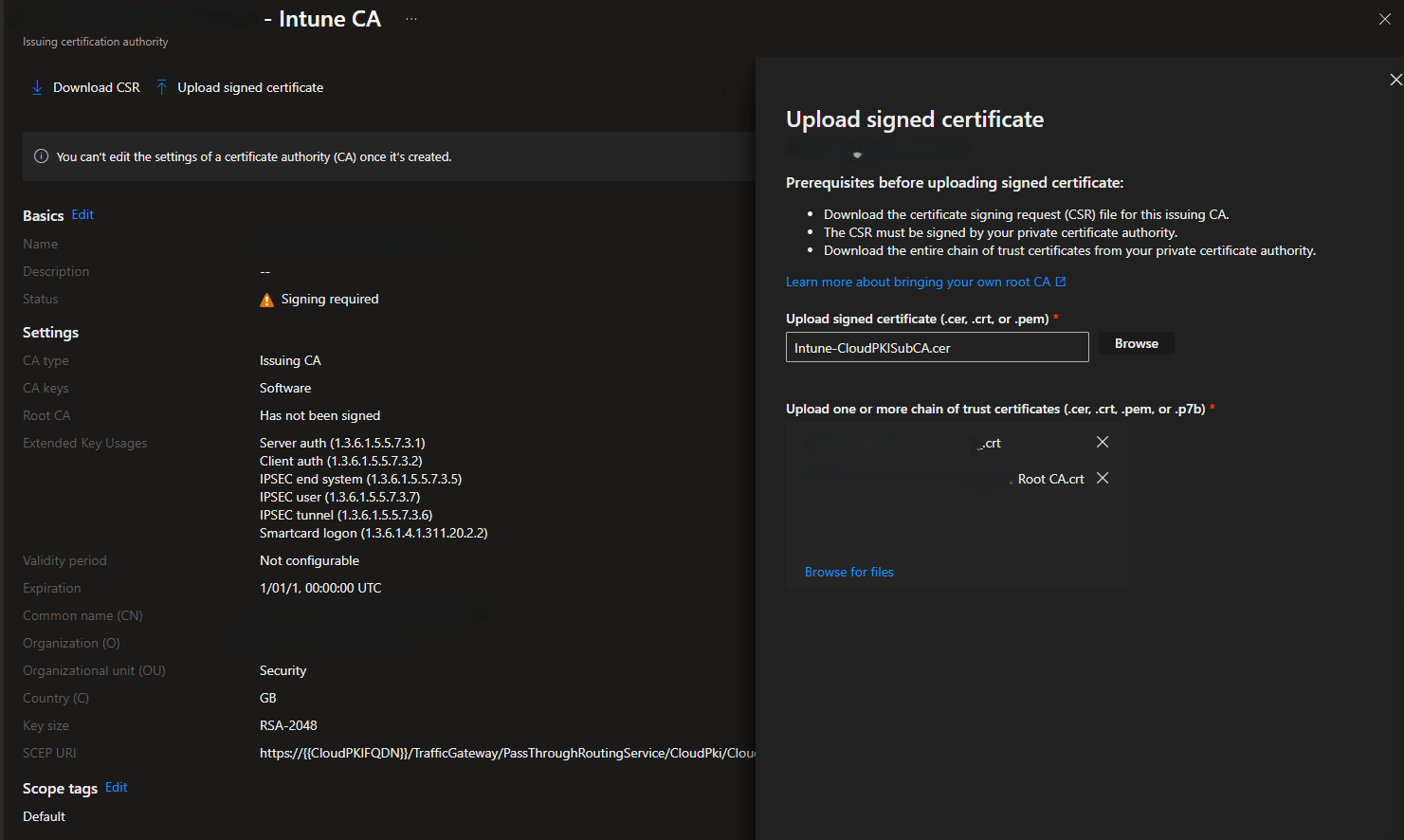Click the Issuing CA value
The height and width of the screenshot is (840, 1404).
[x=290, y=361]
